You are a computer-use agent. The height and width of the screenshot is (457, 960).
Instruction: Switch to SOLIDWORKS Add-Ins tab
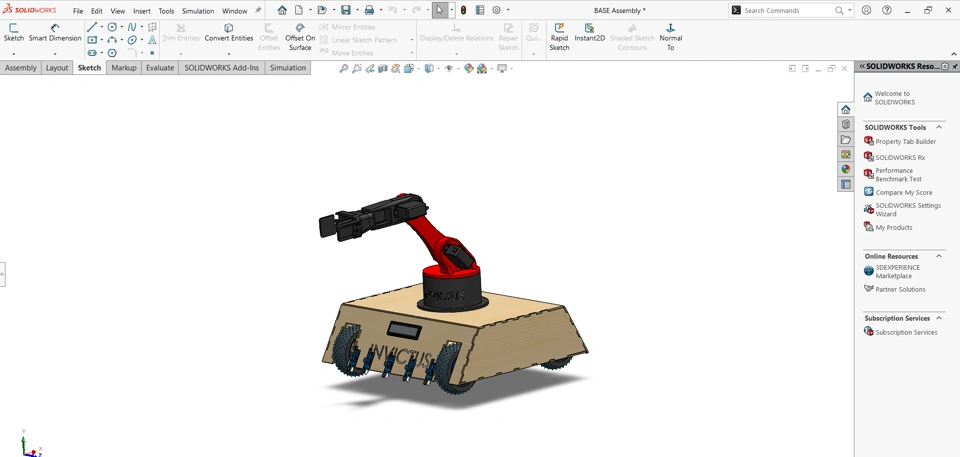(x=222, y=68)
